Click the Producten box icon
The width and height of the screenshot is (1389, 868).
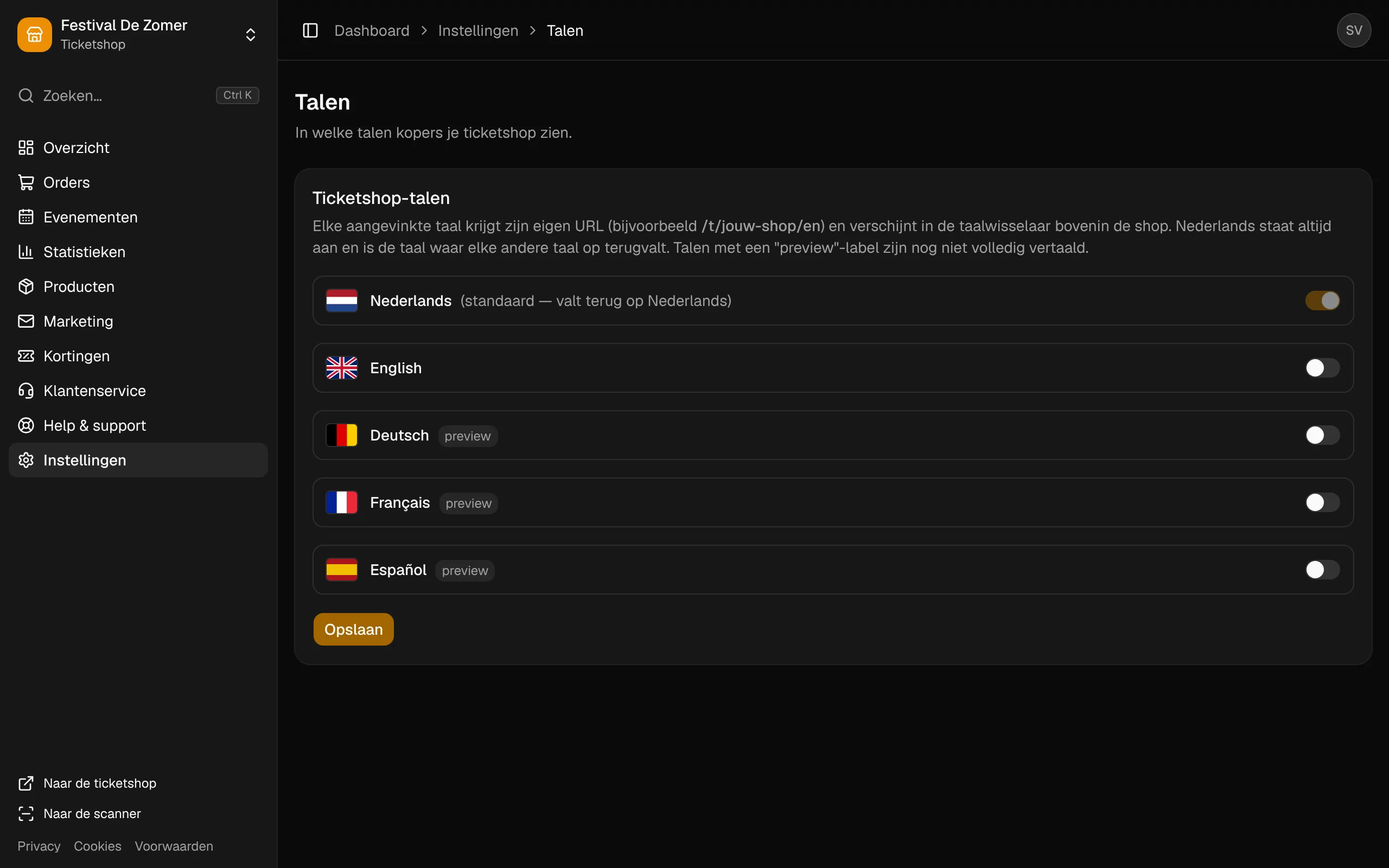coord(26,286)
